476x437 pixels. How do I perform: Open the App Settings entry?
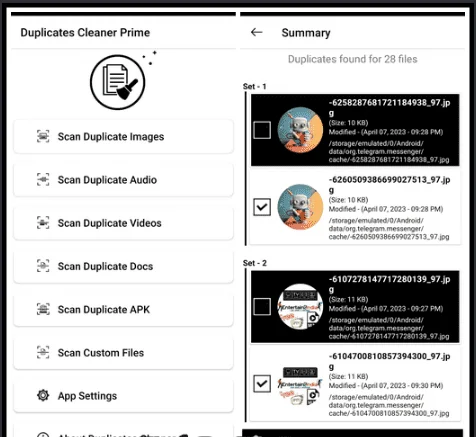pos(123,396)
